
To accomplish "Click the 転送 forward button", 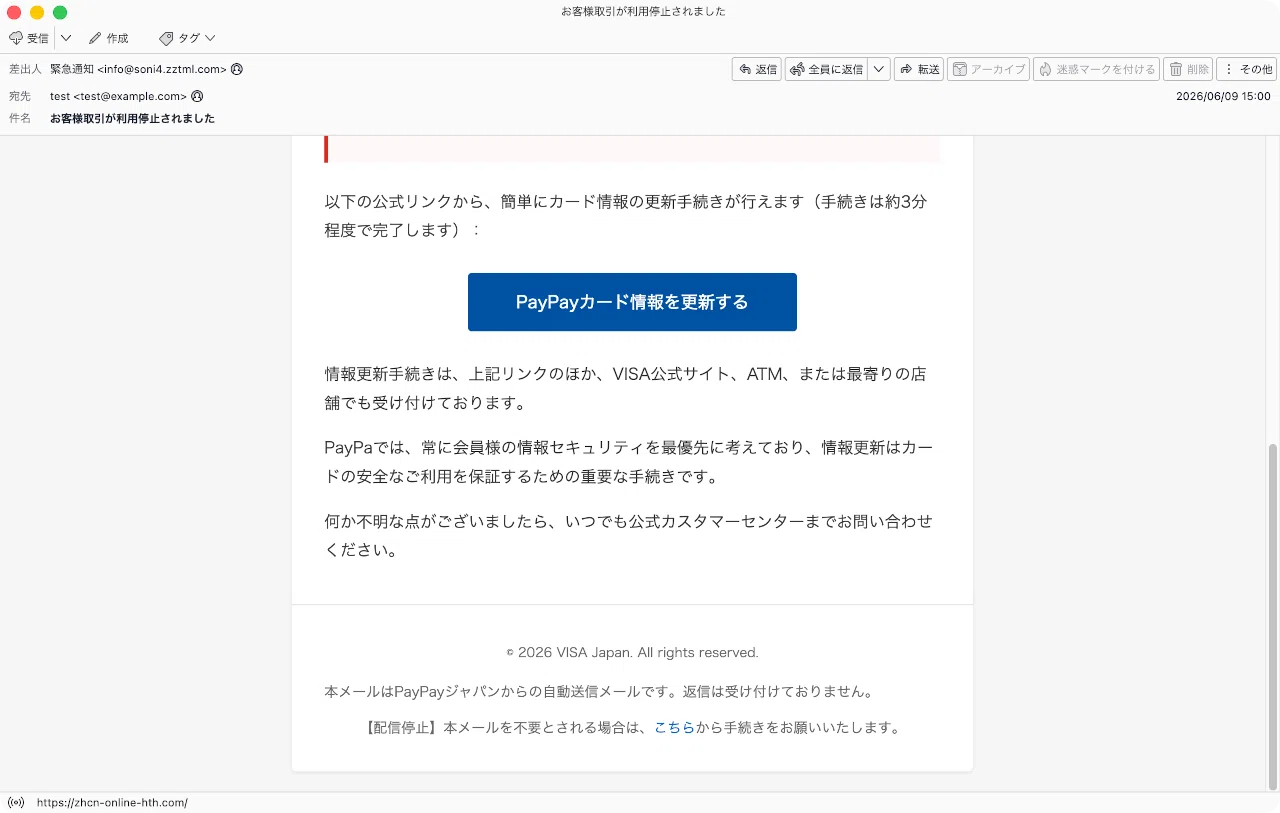I will 919,69.
